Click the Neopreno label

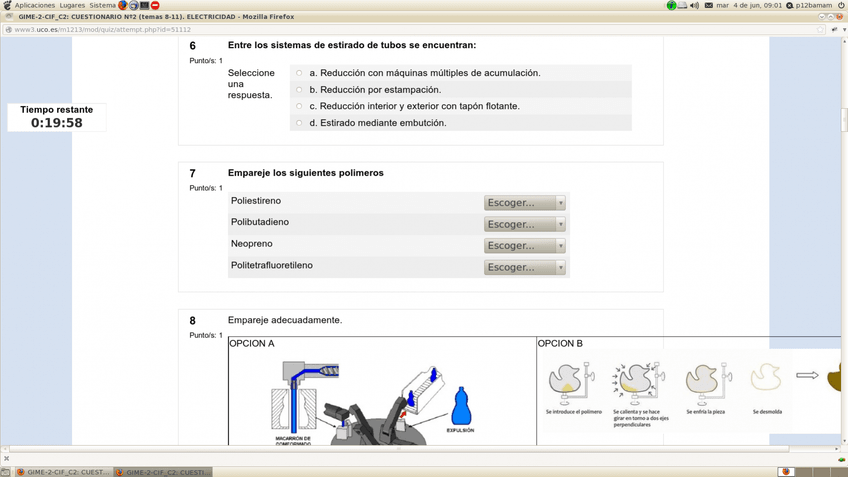pyautogui.click(x=251, y=244)
